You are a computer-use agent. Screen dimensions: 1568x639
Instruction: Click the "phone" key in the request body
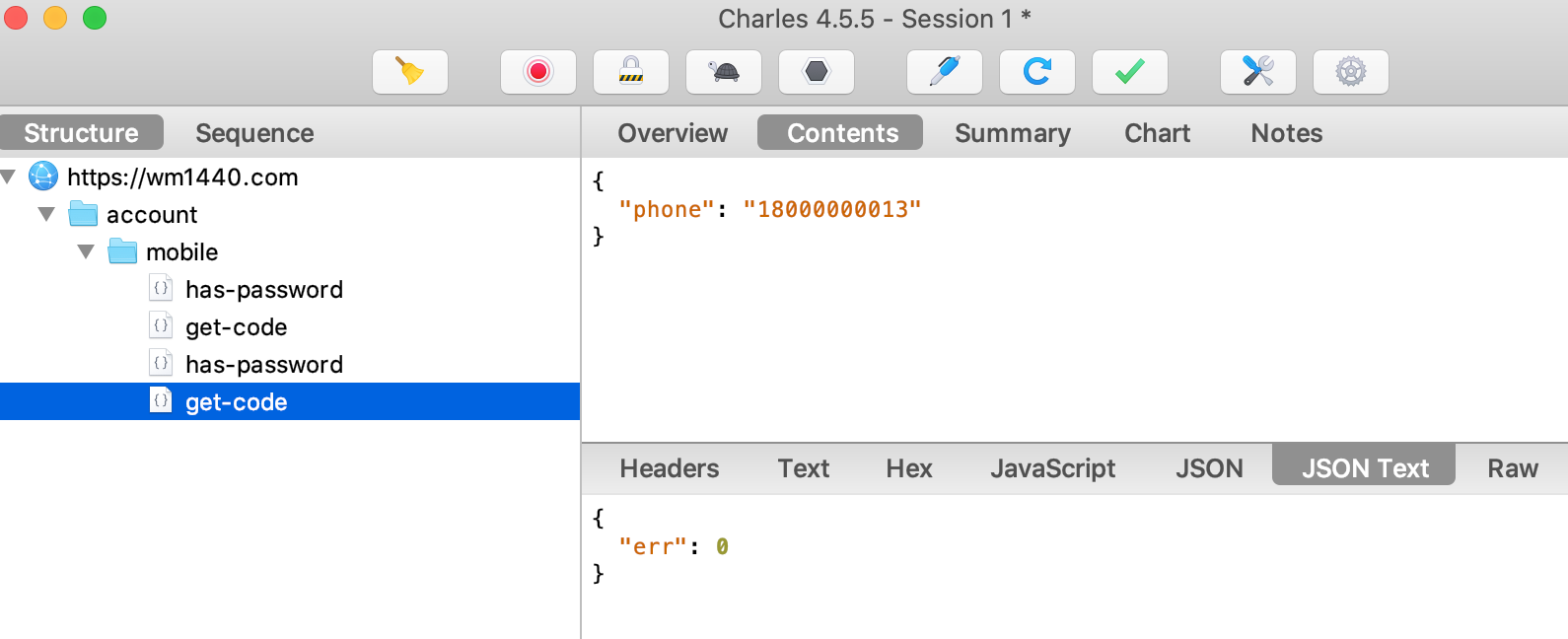click(667, 210)
